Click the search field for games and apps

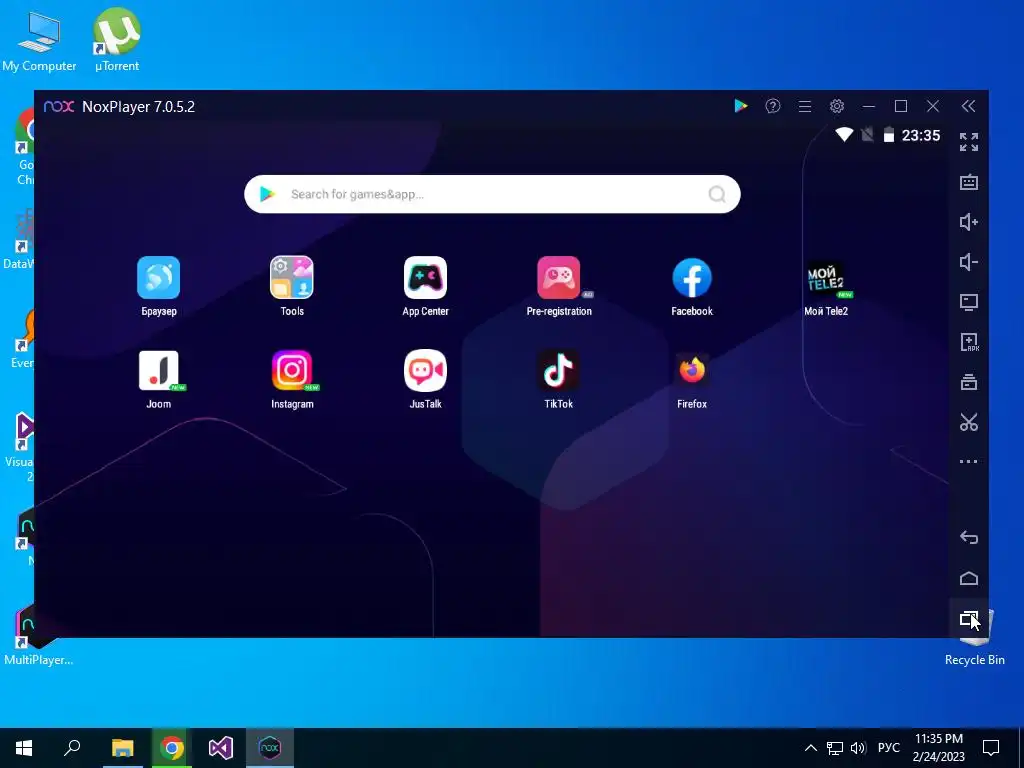(492, 194)
